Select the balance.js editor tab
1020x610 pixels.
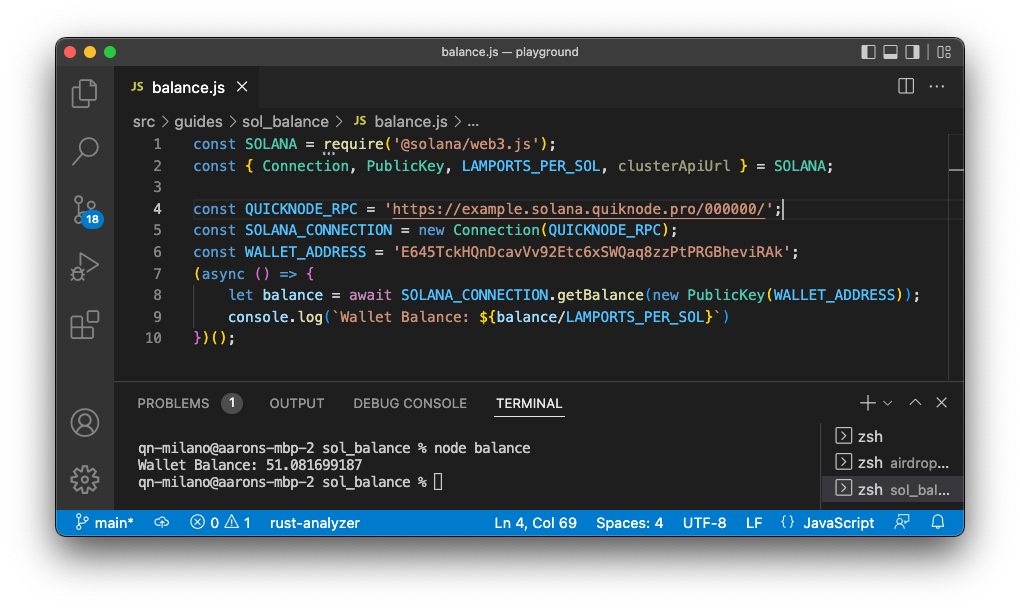(x=187, y=87)
